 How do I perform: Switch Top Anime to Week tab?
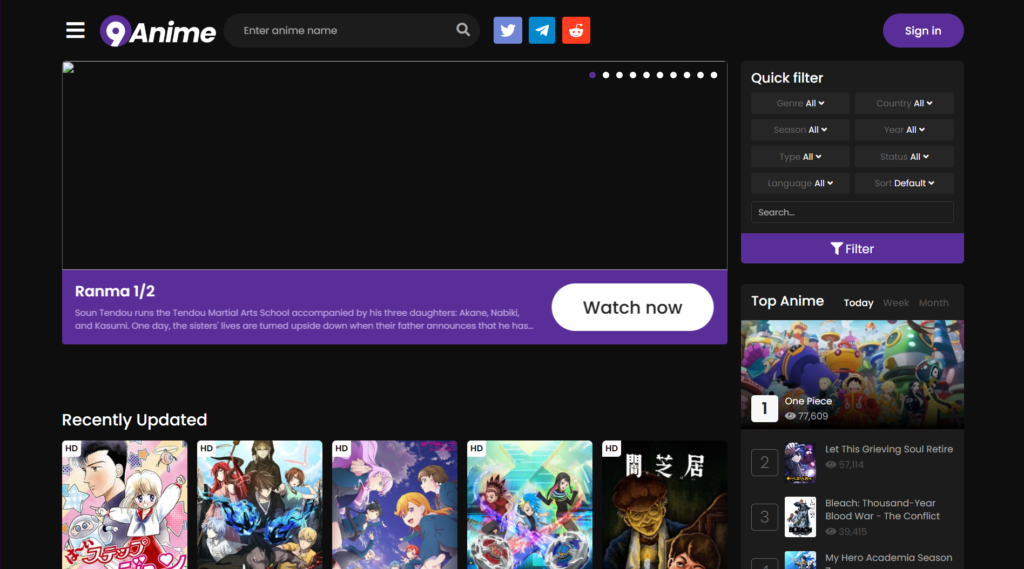pyautogui.click(x=895, y=302)
